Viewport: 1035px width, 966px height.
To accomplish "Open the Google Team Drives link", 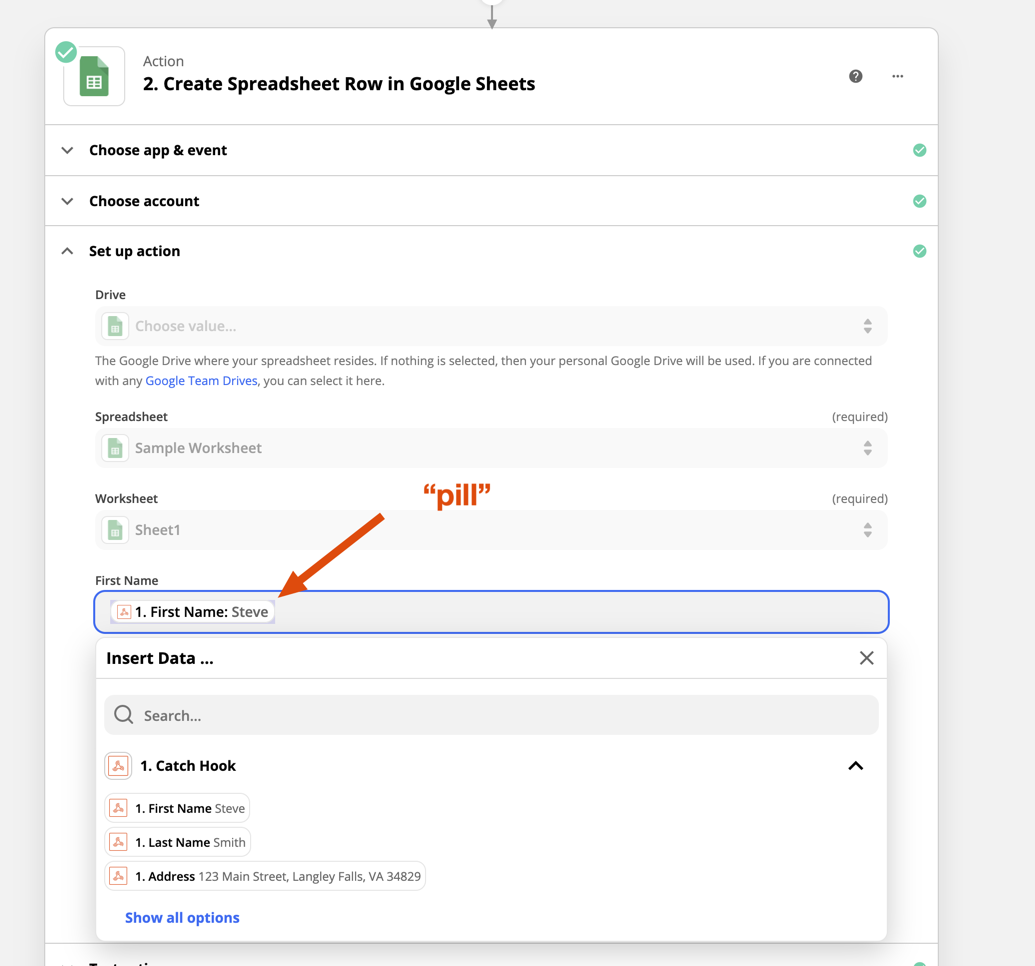I will pyautogui.click(x=201, y=381).
